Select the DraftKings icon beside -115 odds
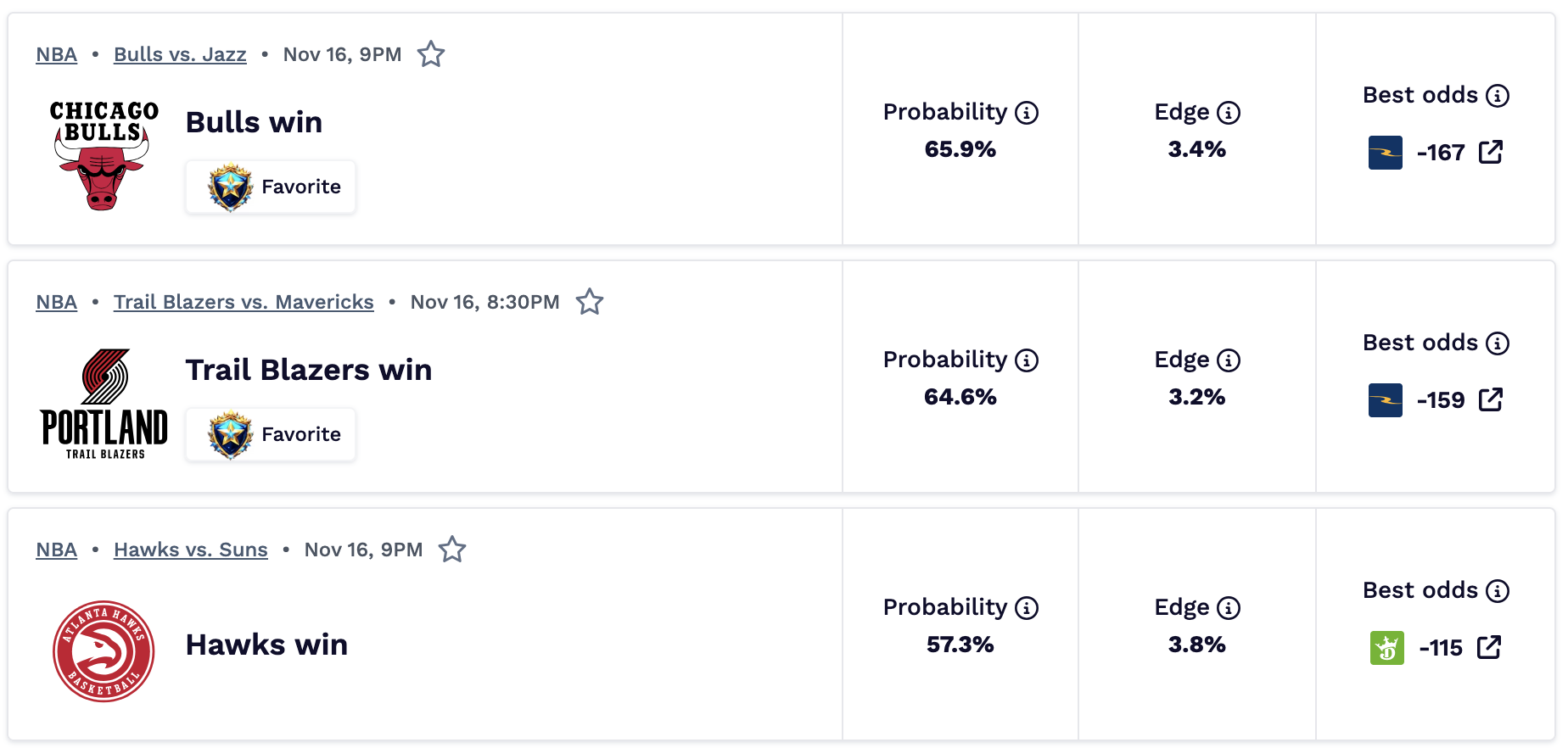This screenshot has height=748, width=1568. pyautogui.click(x=1386, y=648)
